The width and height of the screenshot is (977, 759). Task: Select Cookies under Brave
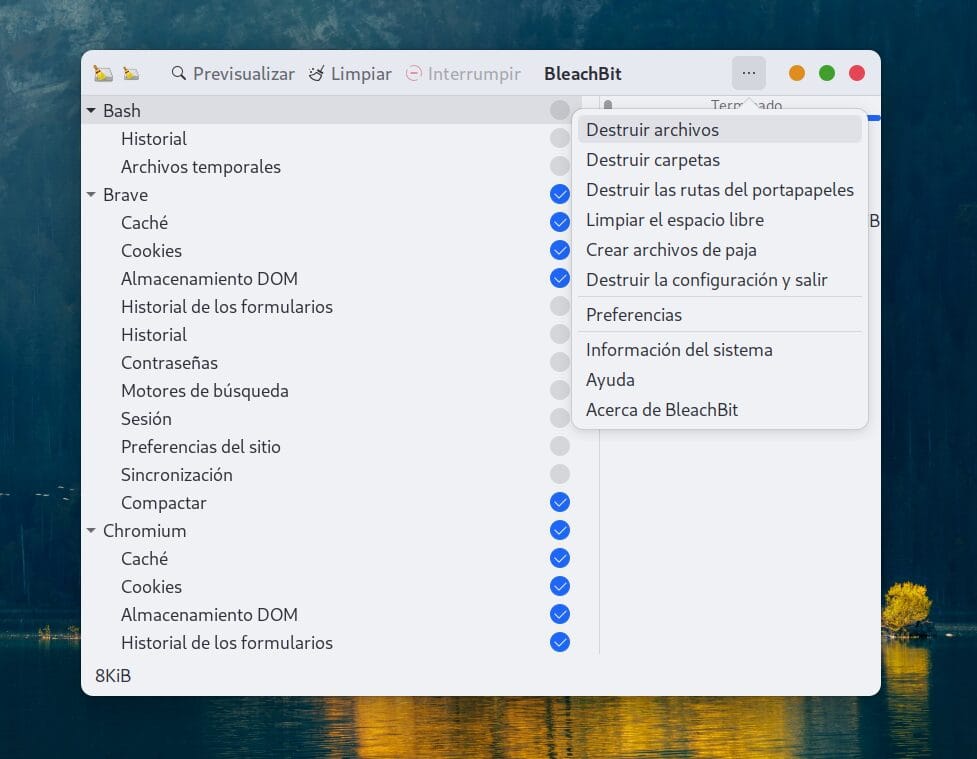(x=151, y=251)
